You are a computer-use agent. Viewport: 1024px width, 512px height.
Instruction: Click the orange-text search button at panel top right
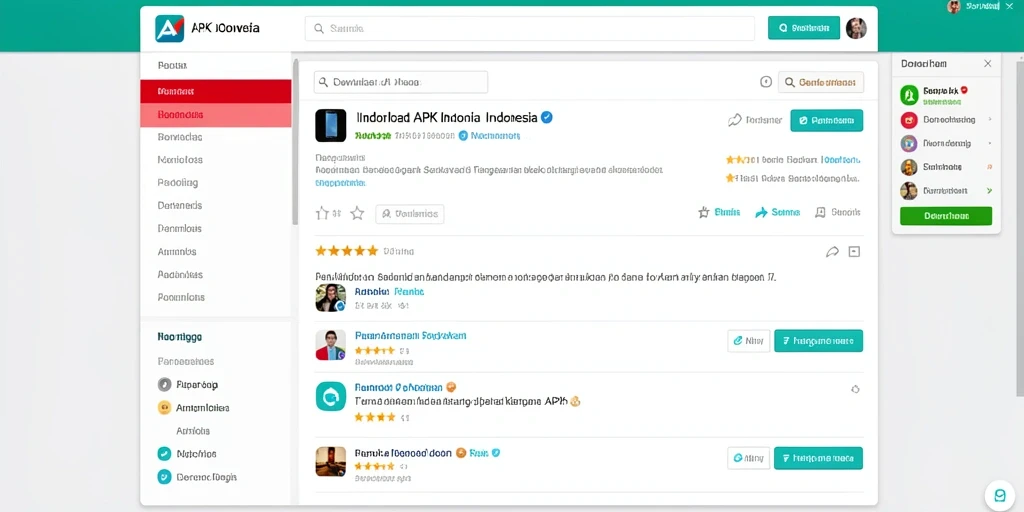pos(821,82)
